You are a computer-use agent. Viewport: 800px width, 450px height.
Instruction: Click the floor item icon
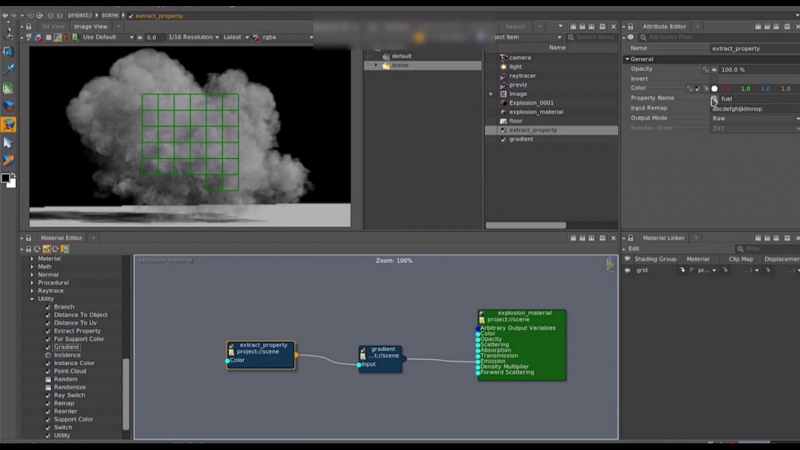[x=504, y=121]
